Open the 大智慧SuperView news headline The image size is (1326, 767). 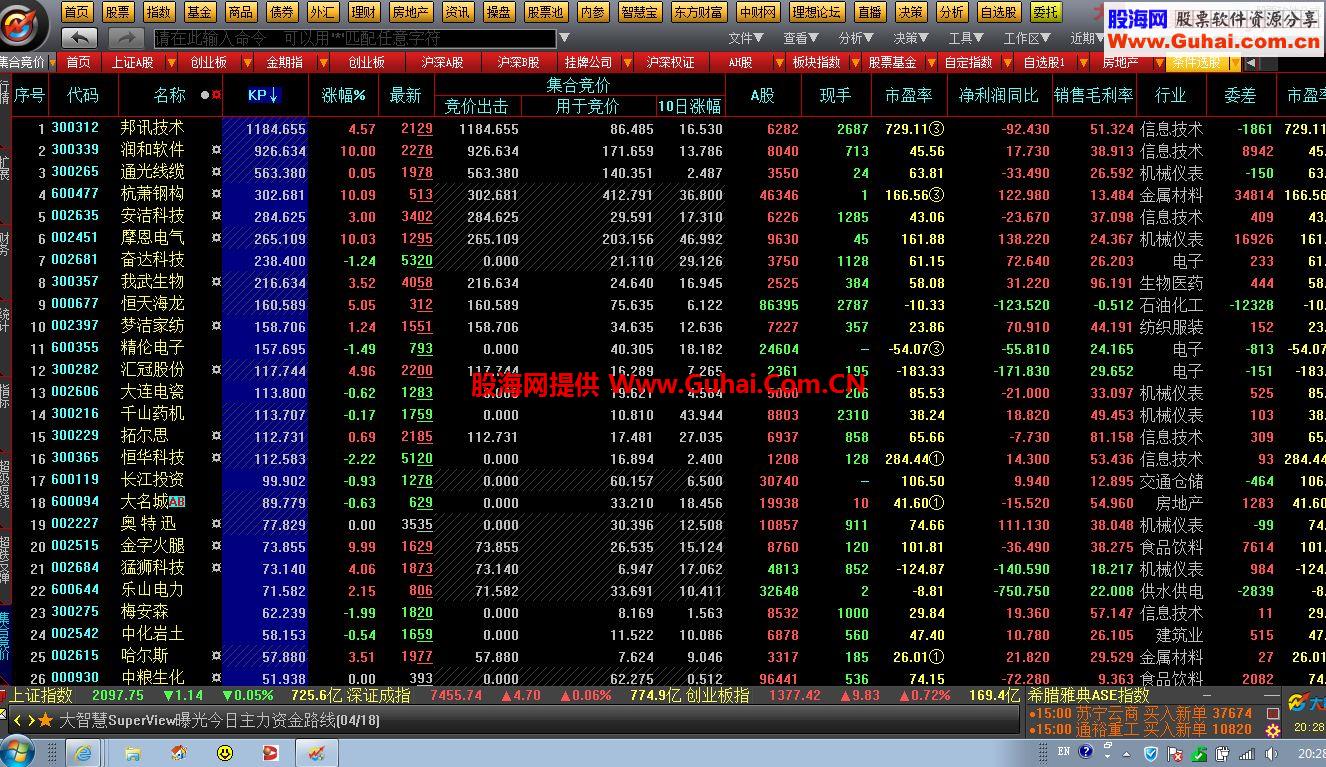coord(219,720)
